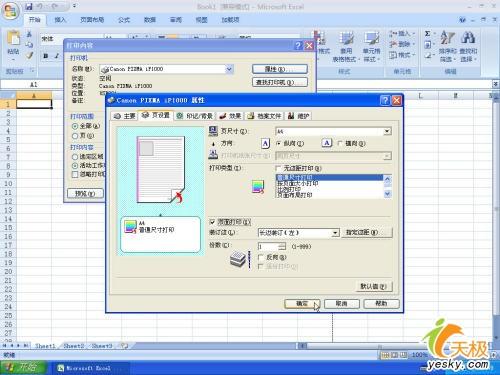Click the portrait orientation A icon

tap(265, 143)
